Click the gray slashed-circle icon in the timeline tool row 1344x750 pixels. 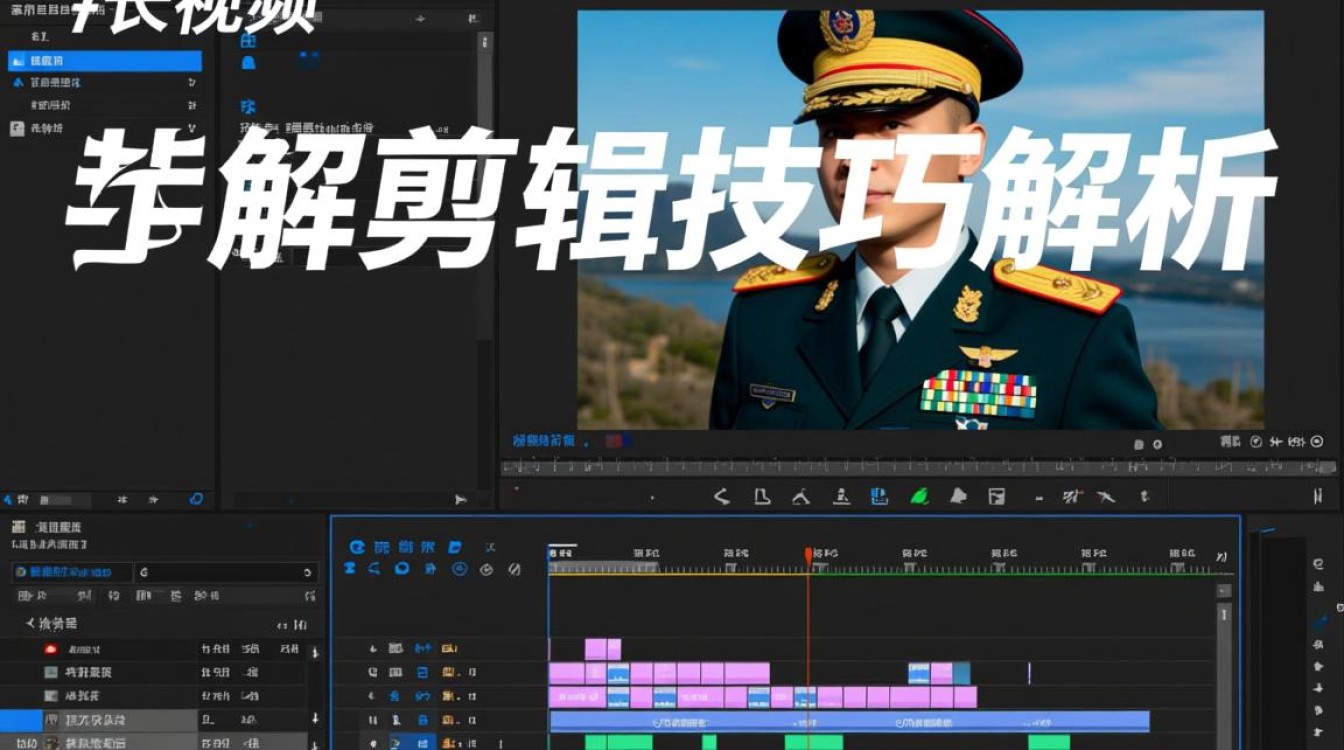point(514,569)
